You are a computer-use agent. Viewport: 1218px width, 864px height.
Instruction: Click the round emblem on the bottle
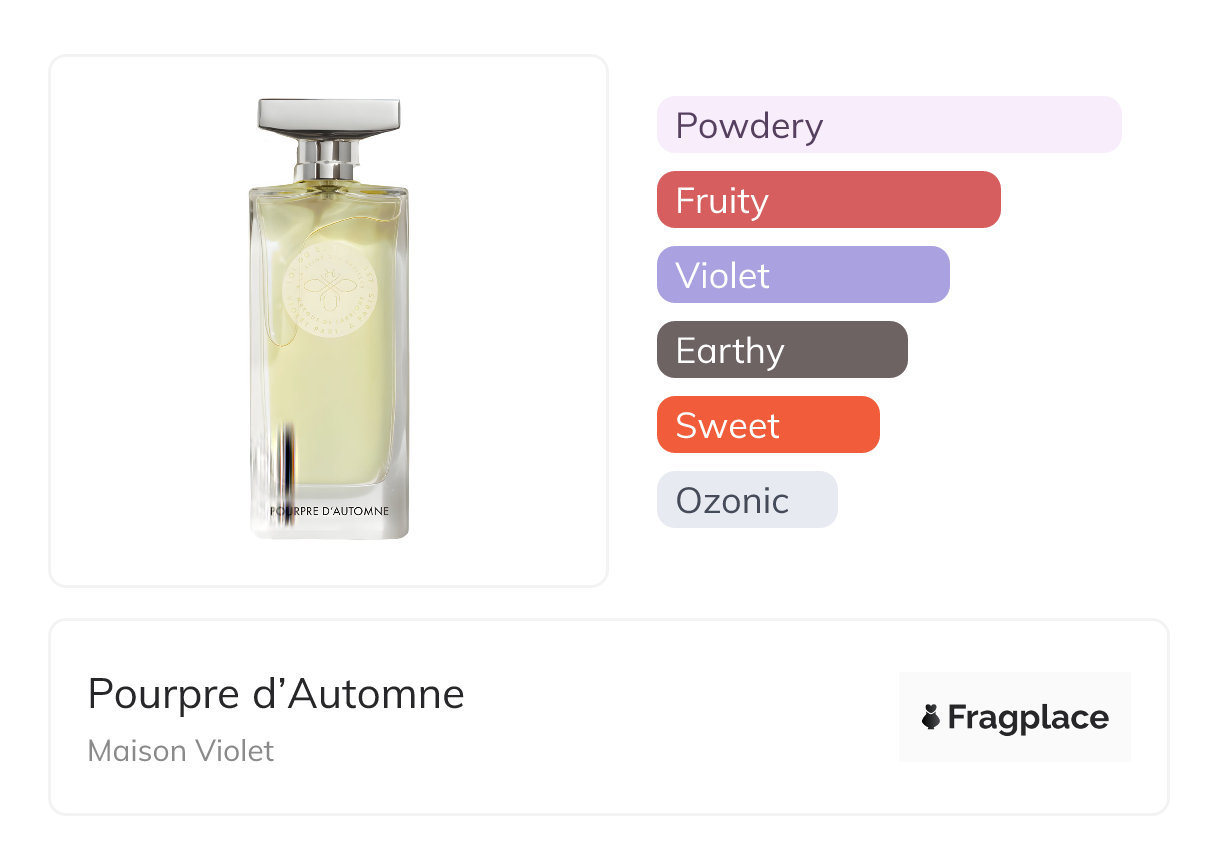coord(329,290)
